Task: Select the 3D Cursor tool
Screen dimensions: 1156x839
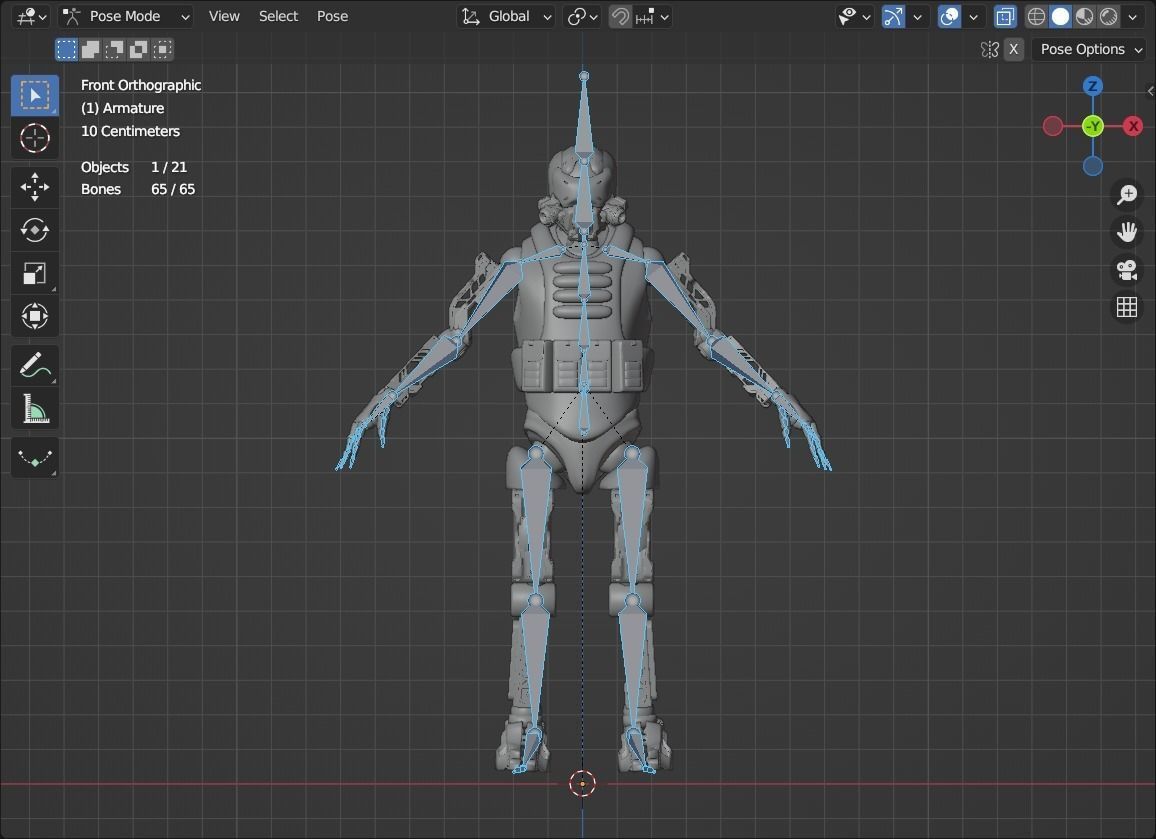Action: point(35,138)
